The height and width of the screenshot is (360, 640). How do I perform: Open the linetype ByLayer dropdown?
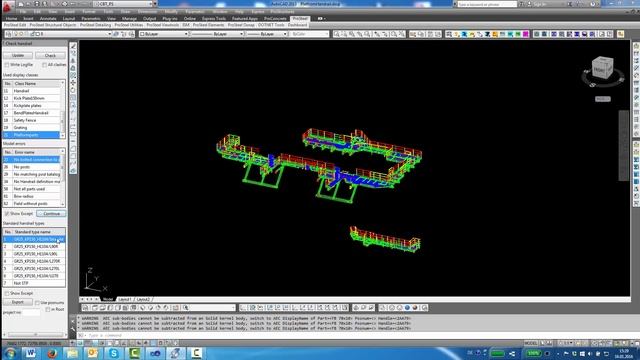pos(217,34)
